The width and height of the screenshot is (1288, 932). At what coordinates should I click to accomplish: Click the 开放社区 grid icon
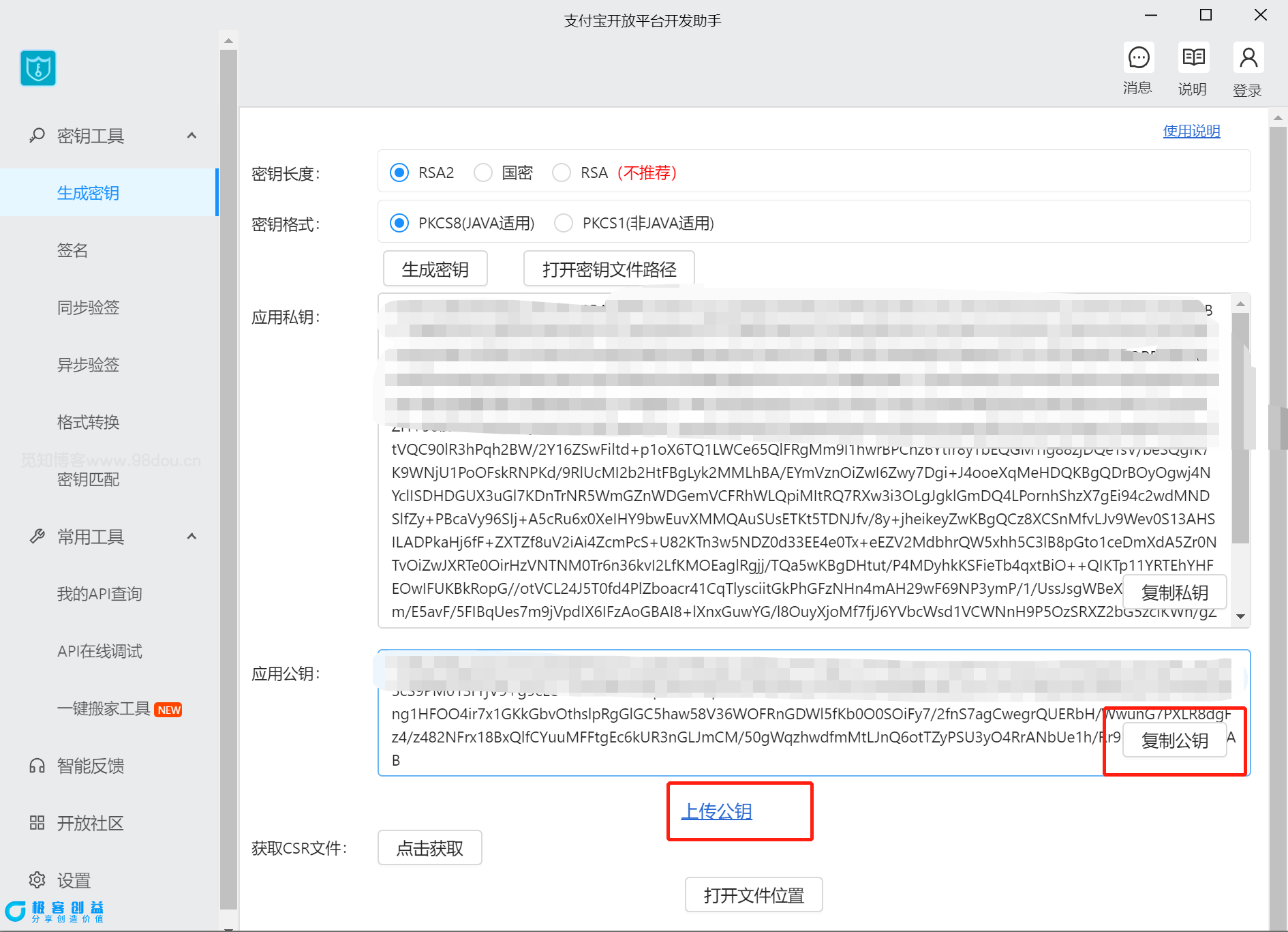coord(37,823)
